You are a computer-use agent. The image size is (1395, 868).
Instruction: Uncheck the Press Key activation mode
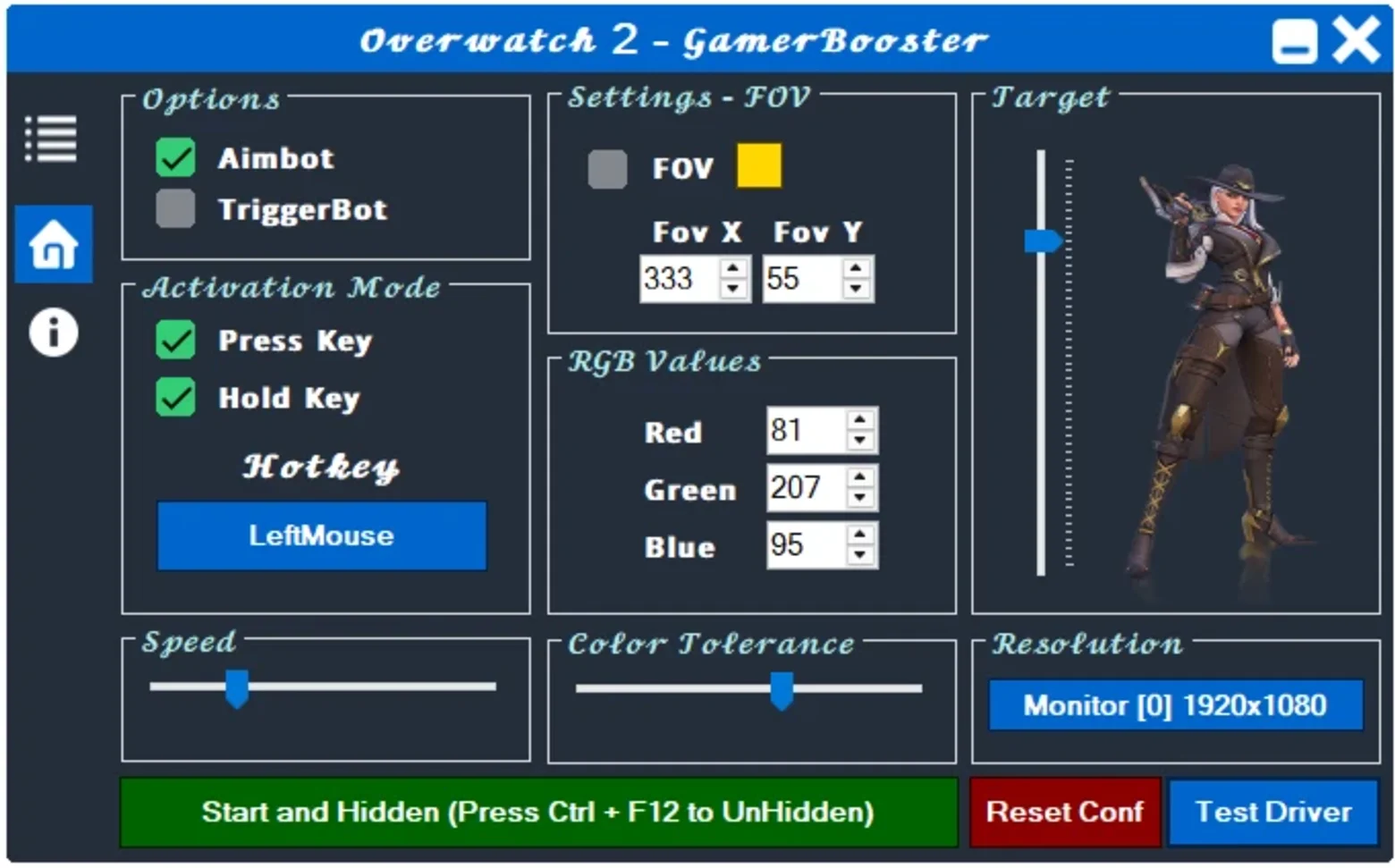[175, 340]
